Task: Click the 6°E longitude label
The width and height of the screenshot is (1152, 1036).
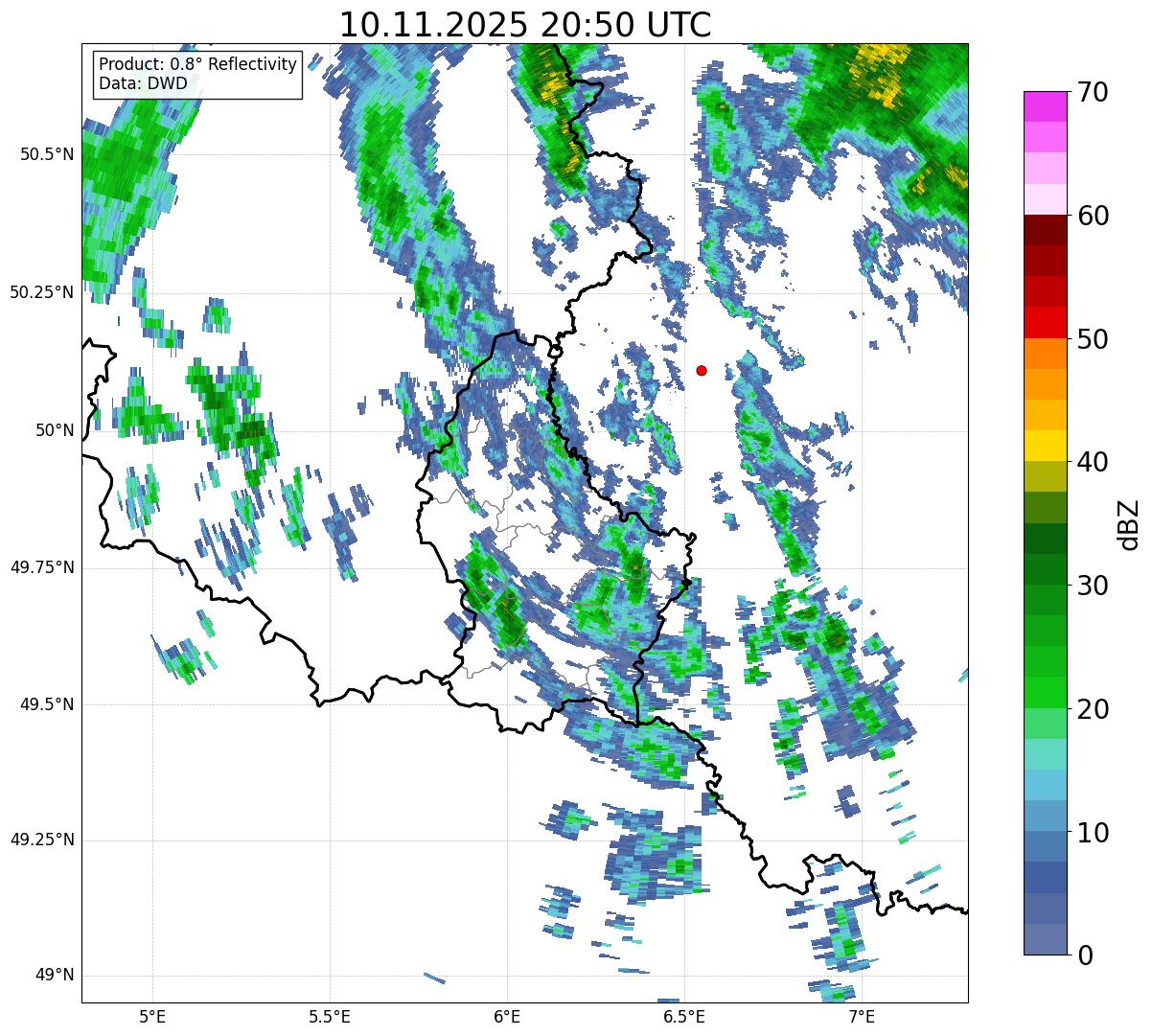Action: tap(507, 1016)
